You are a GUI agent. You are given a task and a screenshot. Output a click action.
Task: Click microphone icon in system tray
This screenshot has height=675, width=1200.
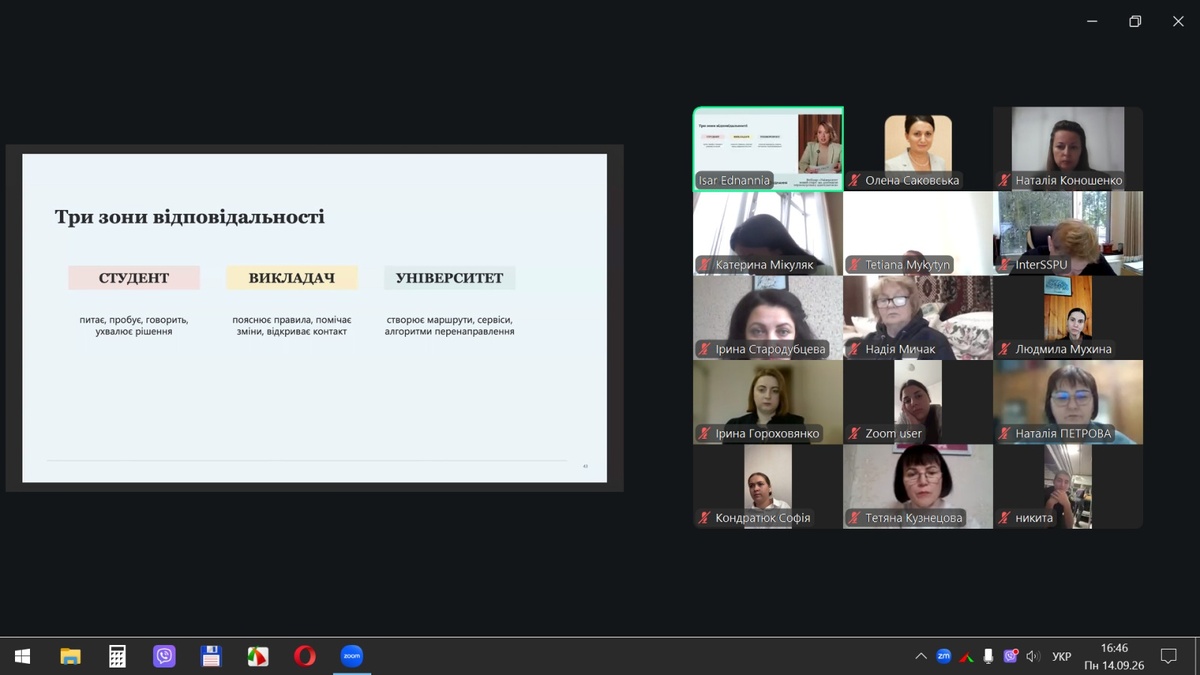988,656
